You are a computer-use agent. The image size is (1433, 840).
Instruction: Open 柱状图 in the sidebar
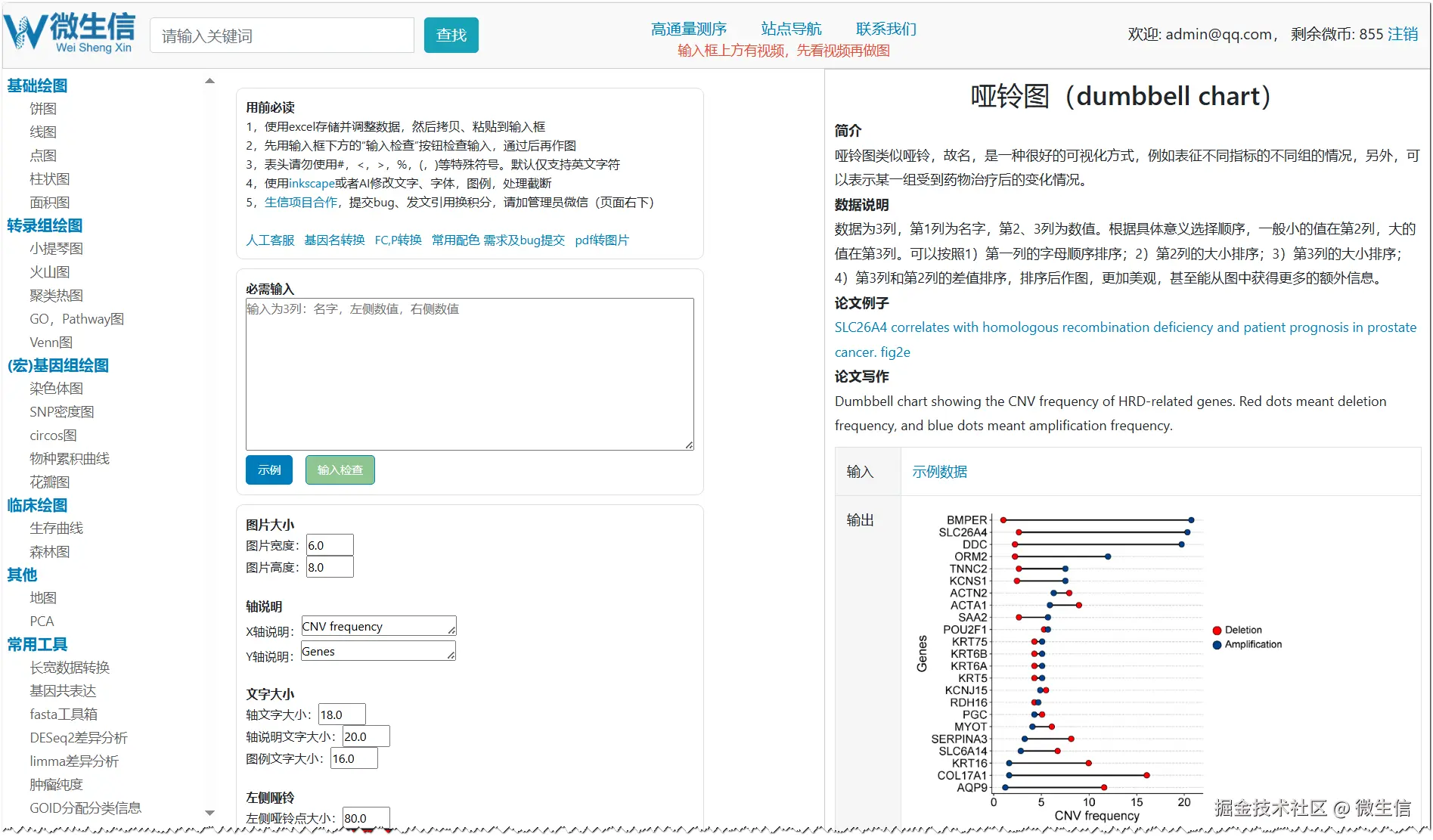click(x=50, y=179)
